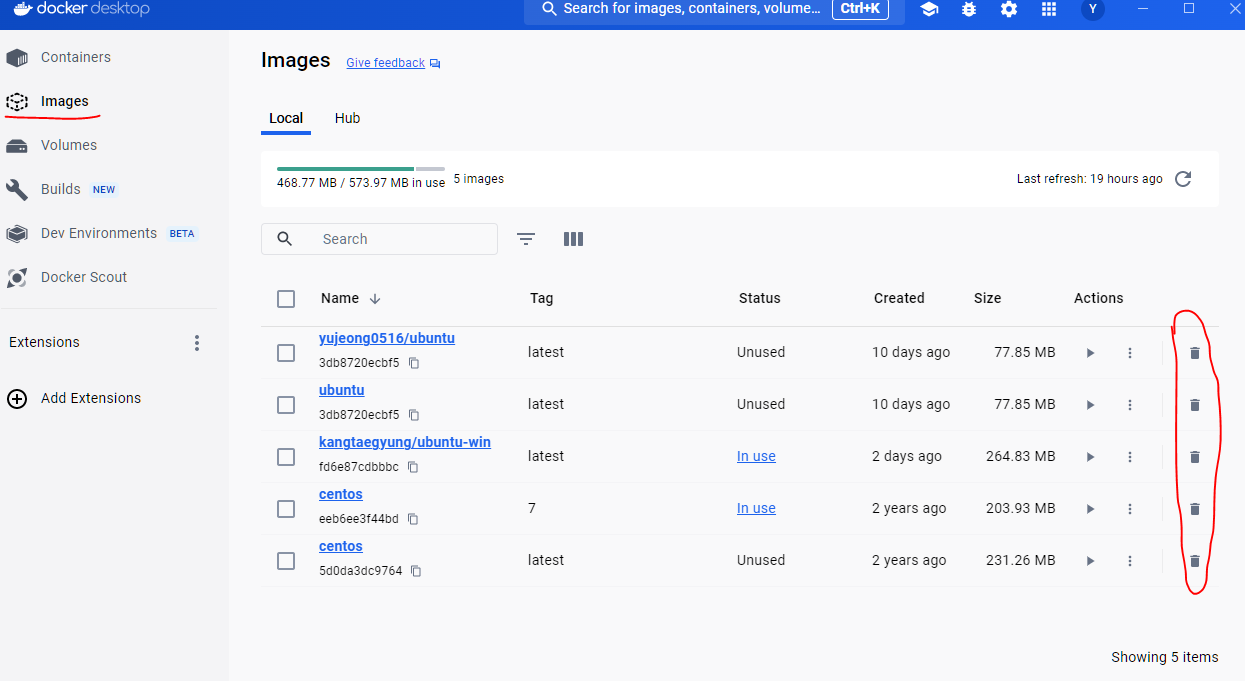The height and width of the screenshot is (681, 1245).
Task: Select the yujeong0516/ubuntu image checkbox
Action: point(286,353)
